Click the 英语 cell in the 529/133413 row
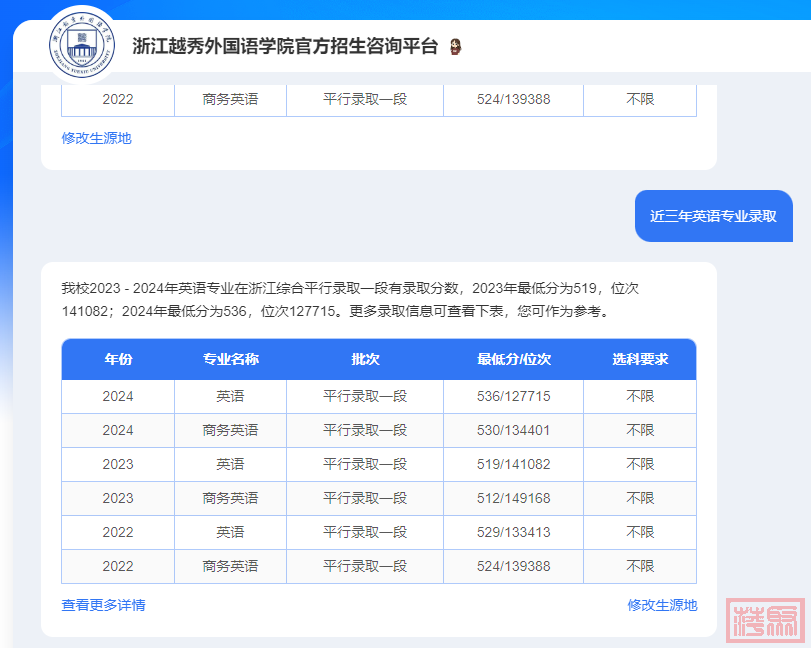811x648 pixels. click(230, 533)
